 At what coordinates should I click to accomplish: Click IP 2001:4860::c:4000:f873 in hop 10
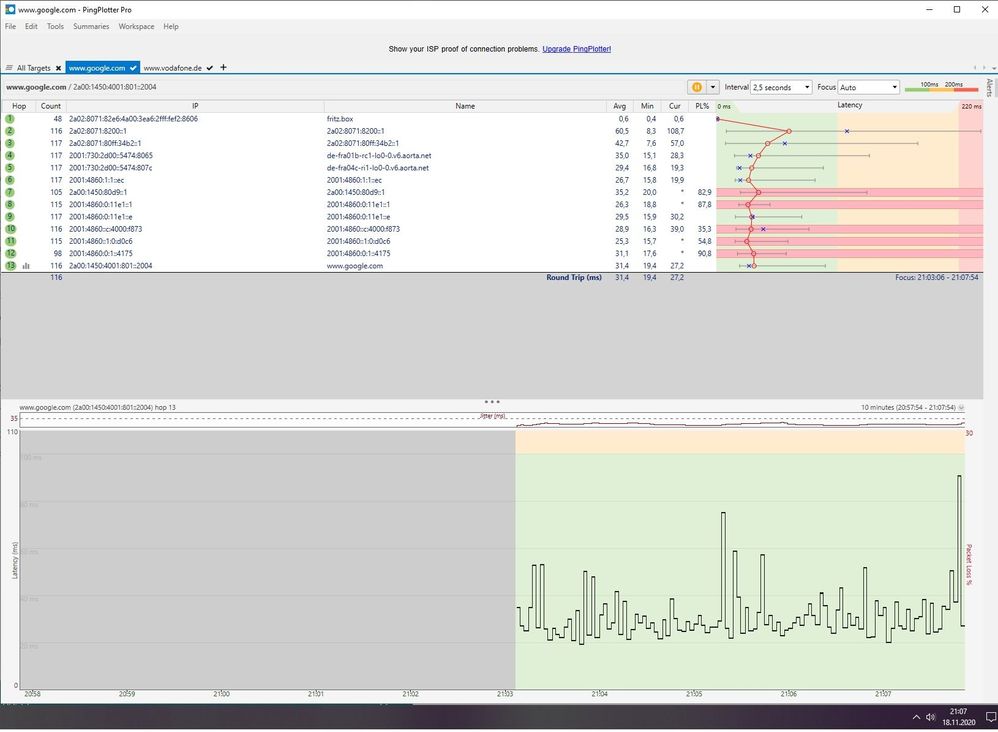pyautogui.click(x=106, y=229)
